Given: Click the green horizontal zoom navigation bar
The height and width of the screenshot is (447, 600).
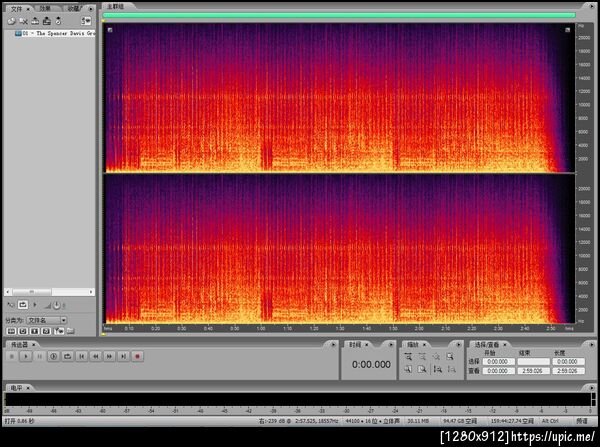Looking at the screenshot, I should (x=340, y=15).
